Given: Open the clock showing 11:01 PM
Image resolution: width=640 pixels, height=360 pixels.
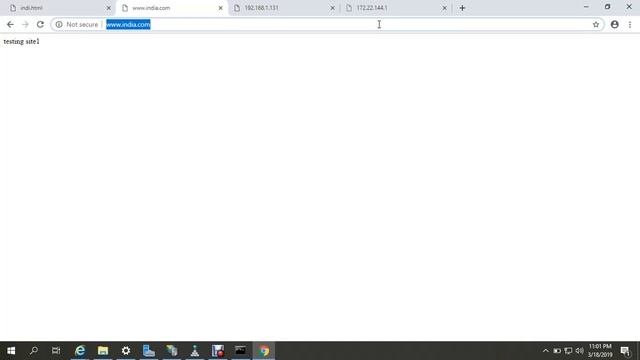Looking at the screenshot, I should [600, 351].
